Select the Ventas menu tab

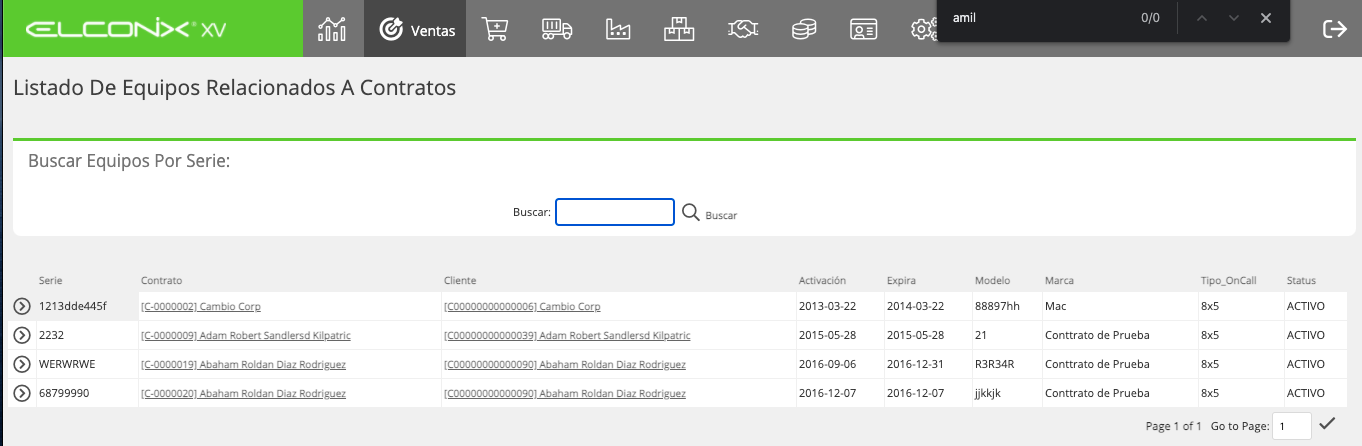(416, 29)
